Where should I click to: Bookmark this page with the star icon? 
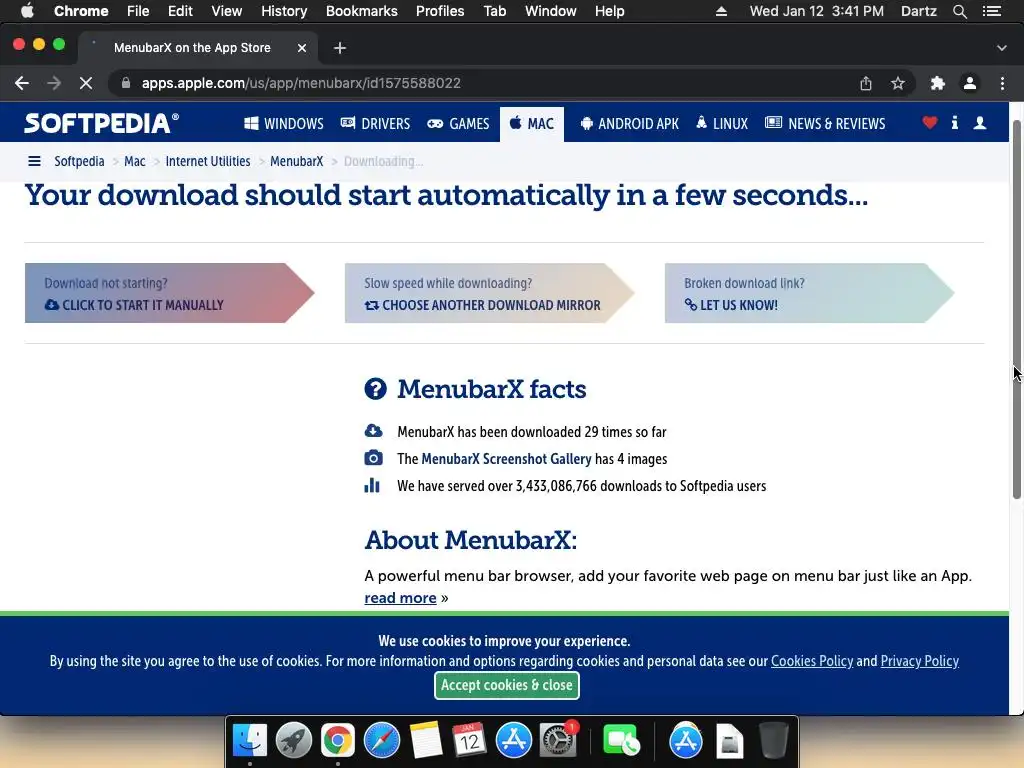[898, 83]
